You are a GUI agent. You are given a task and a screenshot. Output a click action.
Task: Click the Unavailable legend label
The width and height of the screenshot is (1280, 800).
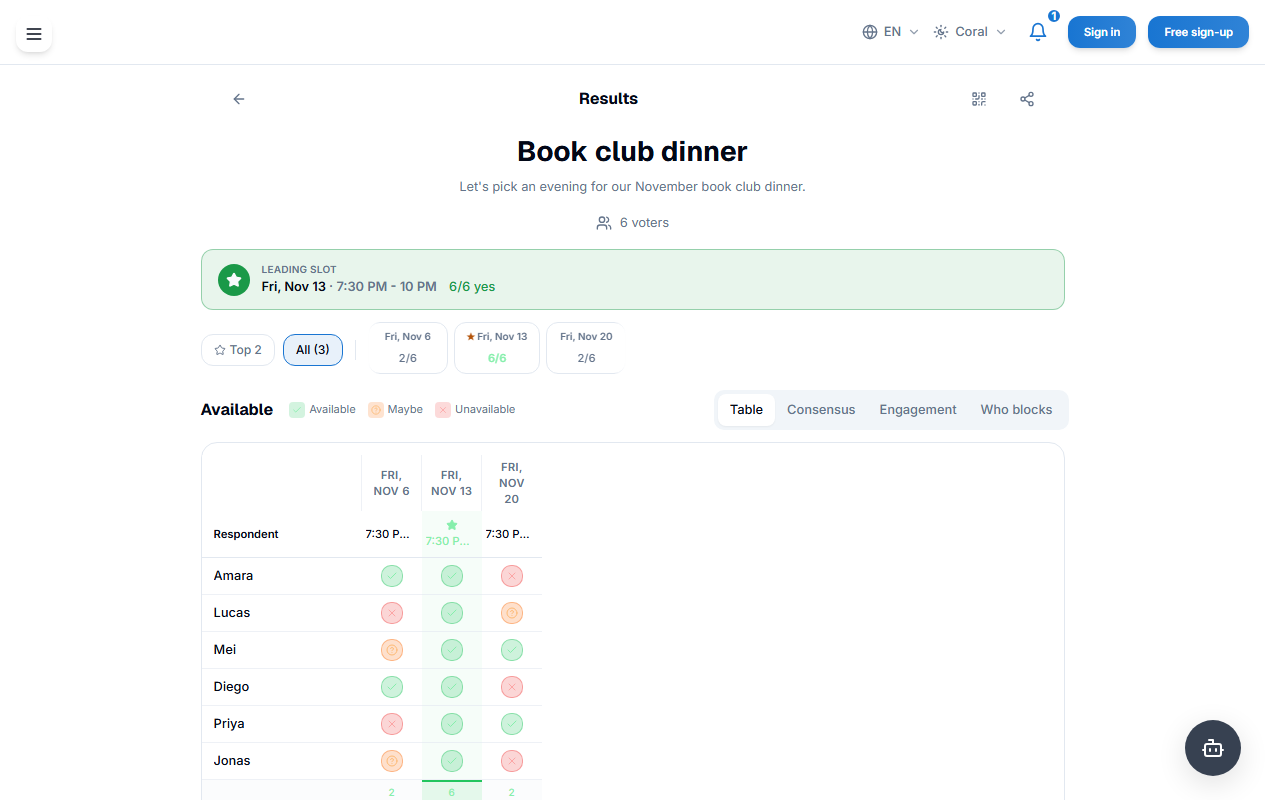[485, 410]
